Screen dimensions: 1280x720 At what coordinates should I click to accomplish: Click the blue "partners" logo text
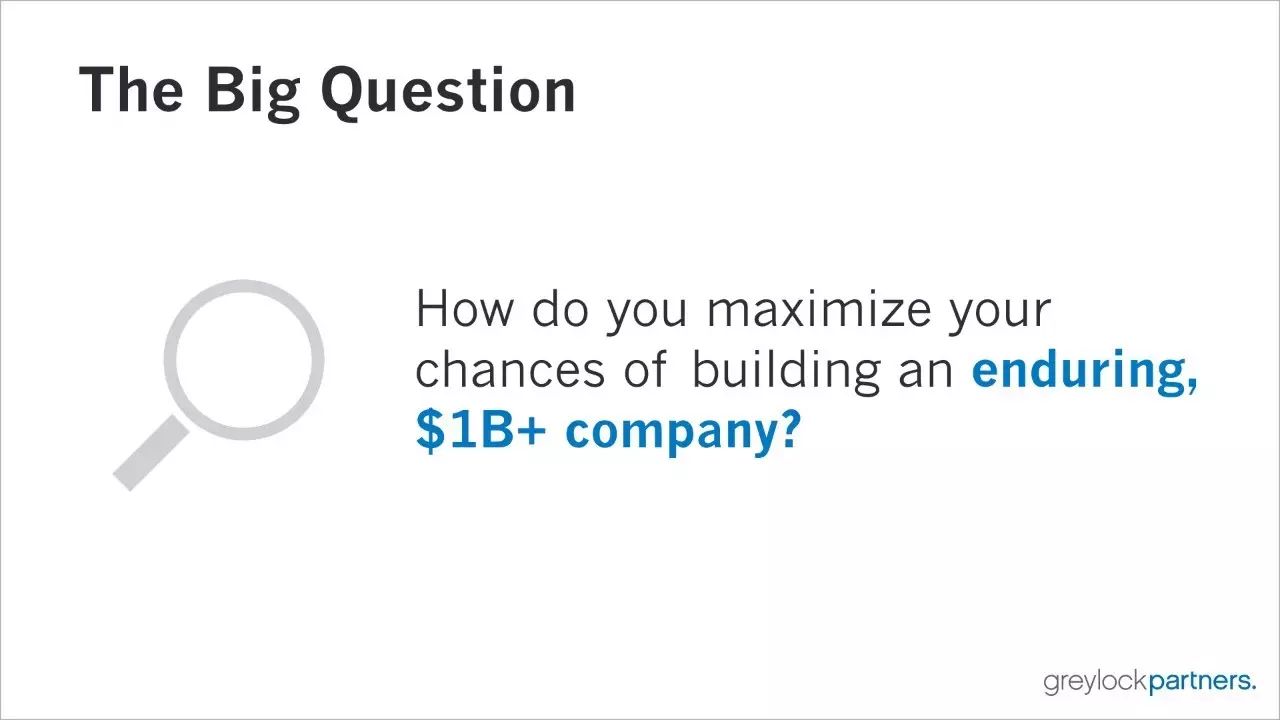coord(1199,683)
